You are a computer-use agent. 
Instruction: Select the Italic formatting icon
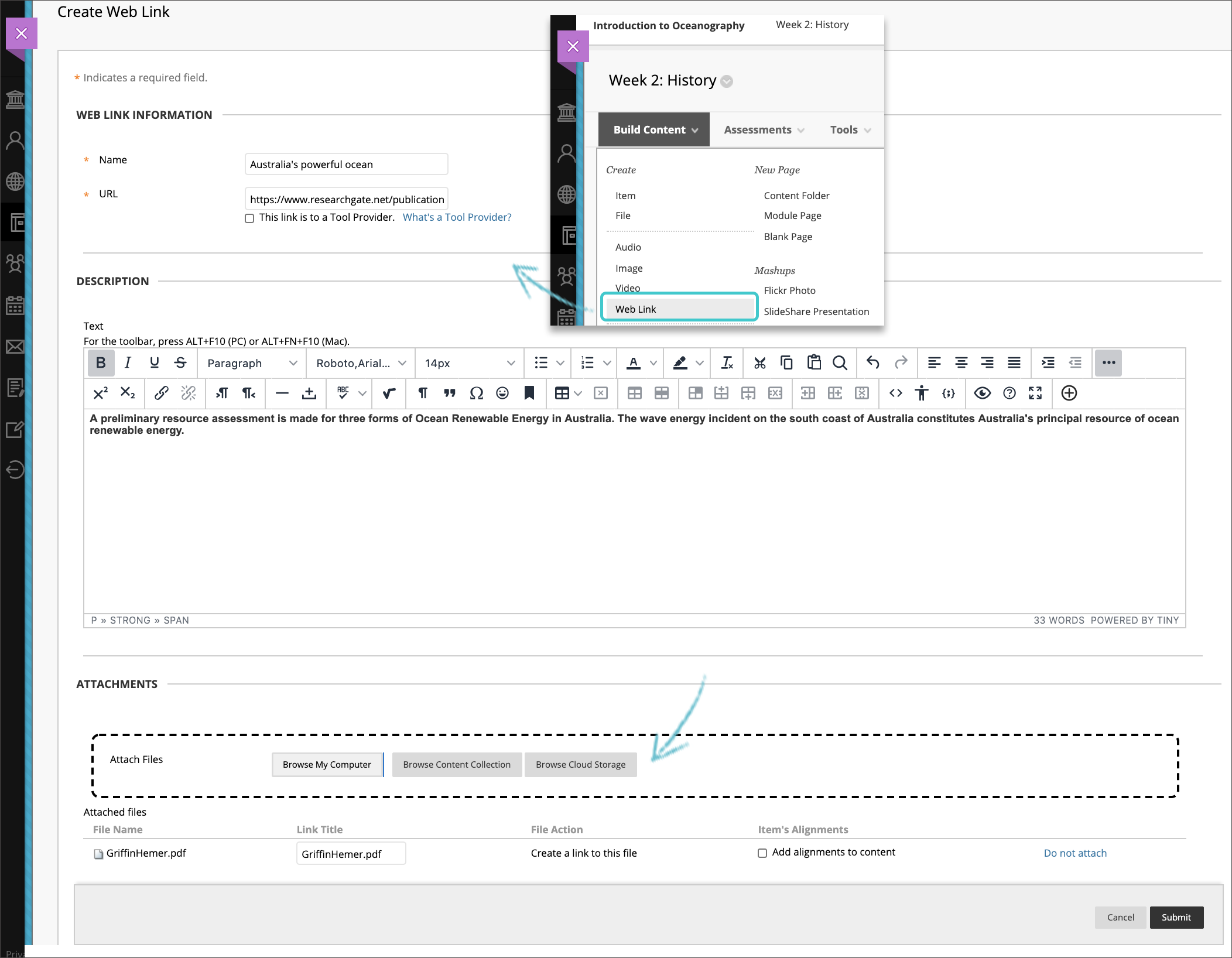click(x=129, y=362)
